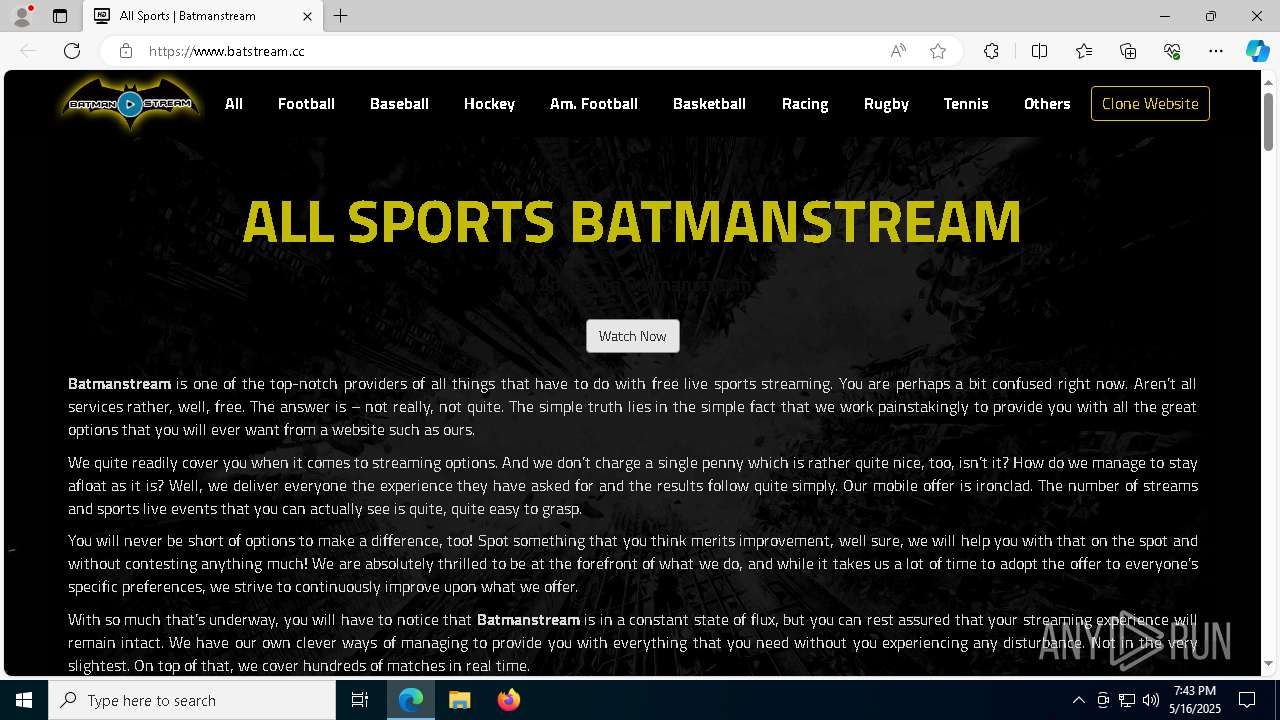Go to the Rugby section
Viewport: 1280px width, 720px height.
(886, 104)
